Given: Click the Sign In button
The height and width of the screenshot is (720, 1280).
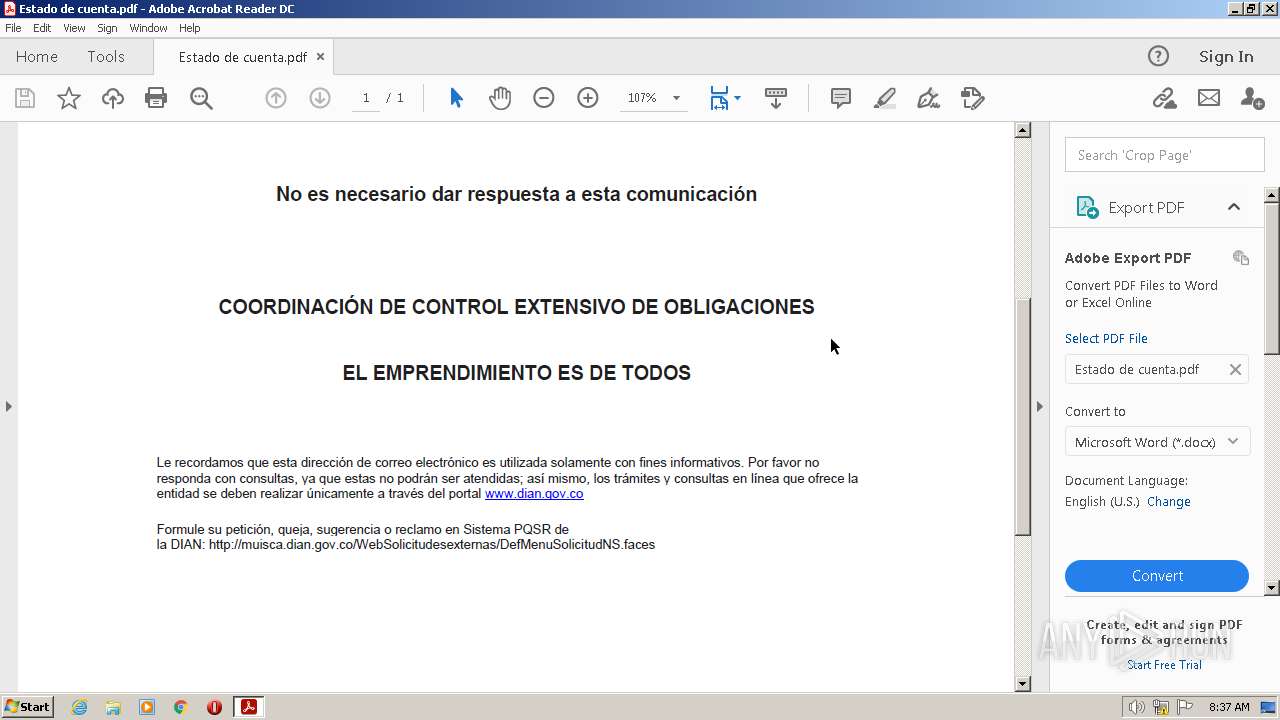Looking at the screenshot, I should click(1226, 57).
